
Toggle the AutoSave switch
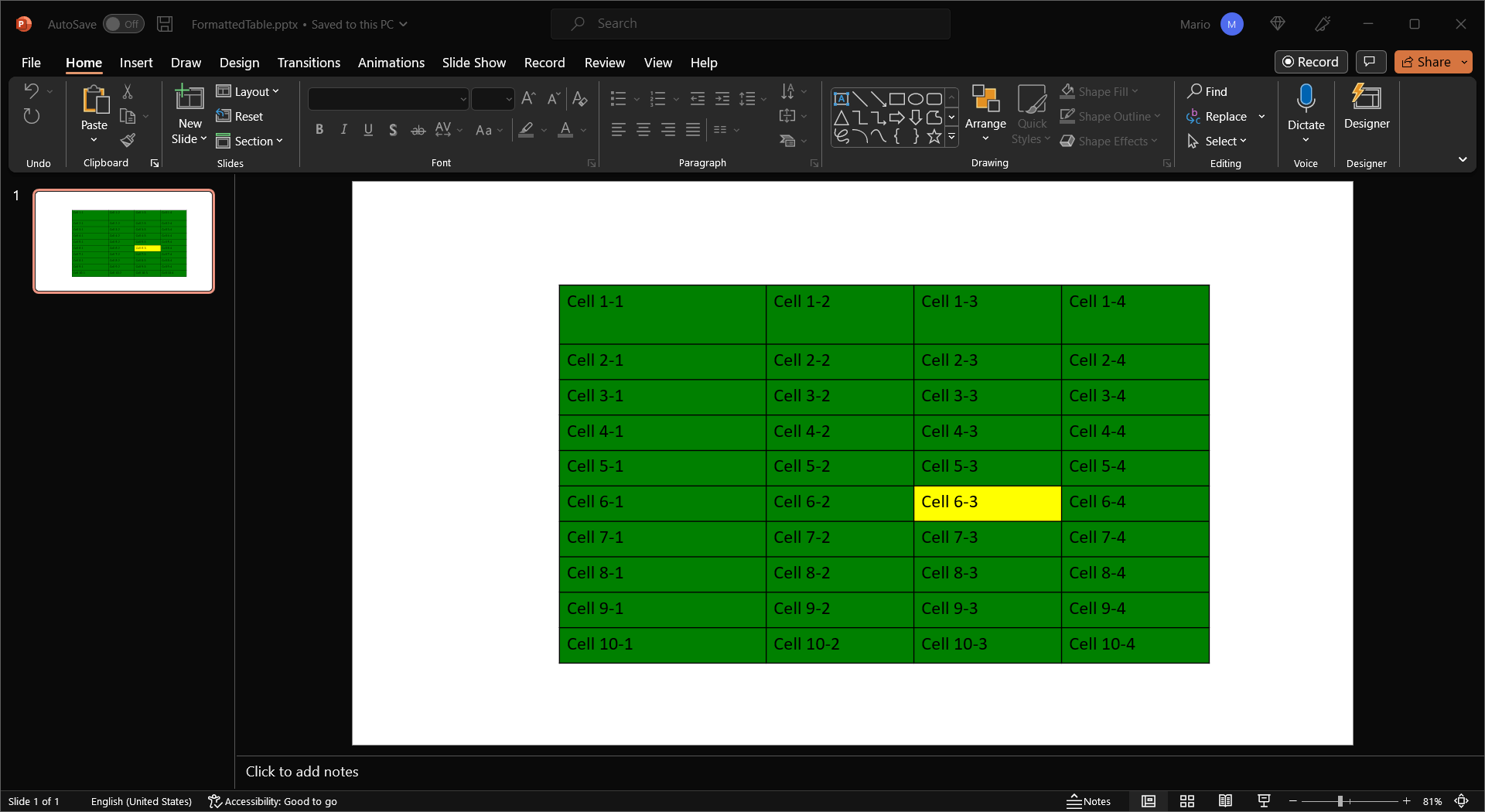point(124,24)
